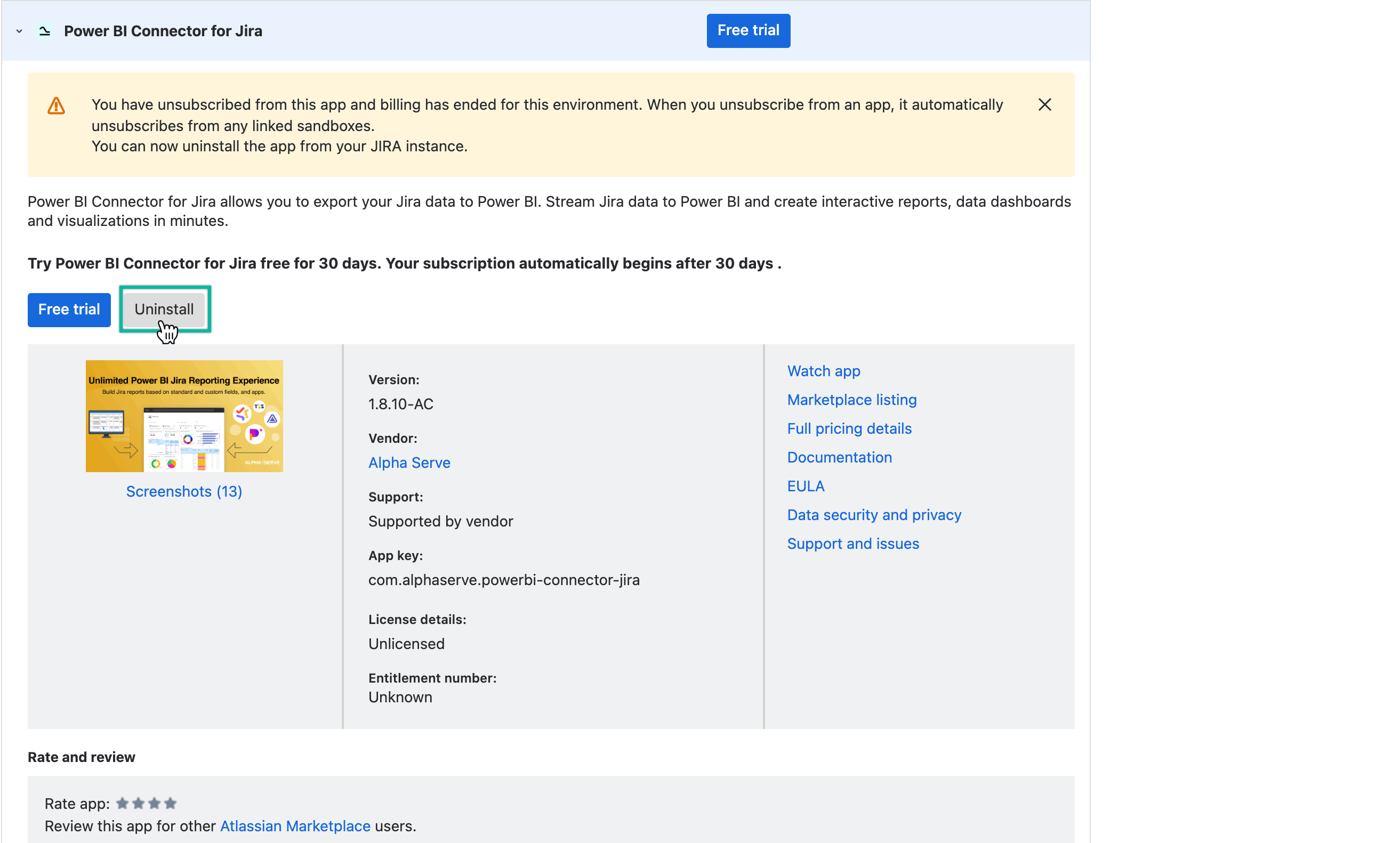Click the Power BI Connector app icon

click(x=44, y=31)
